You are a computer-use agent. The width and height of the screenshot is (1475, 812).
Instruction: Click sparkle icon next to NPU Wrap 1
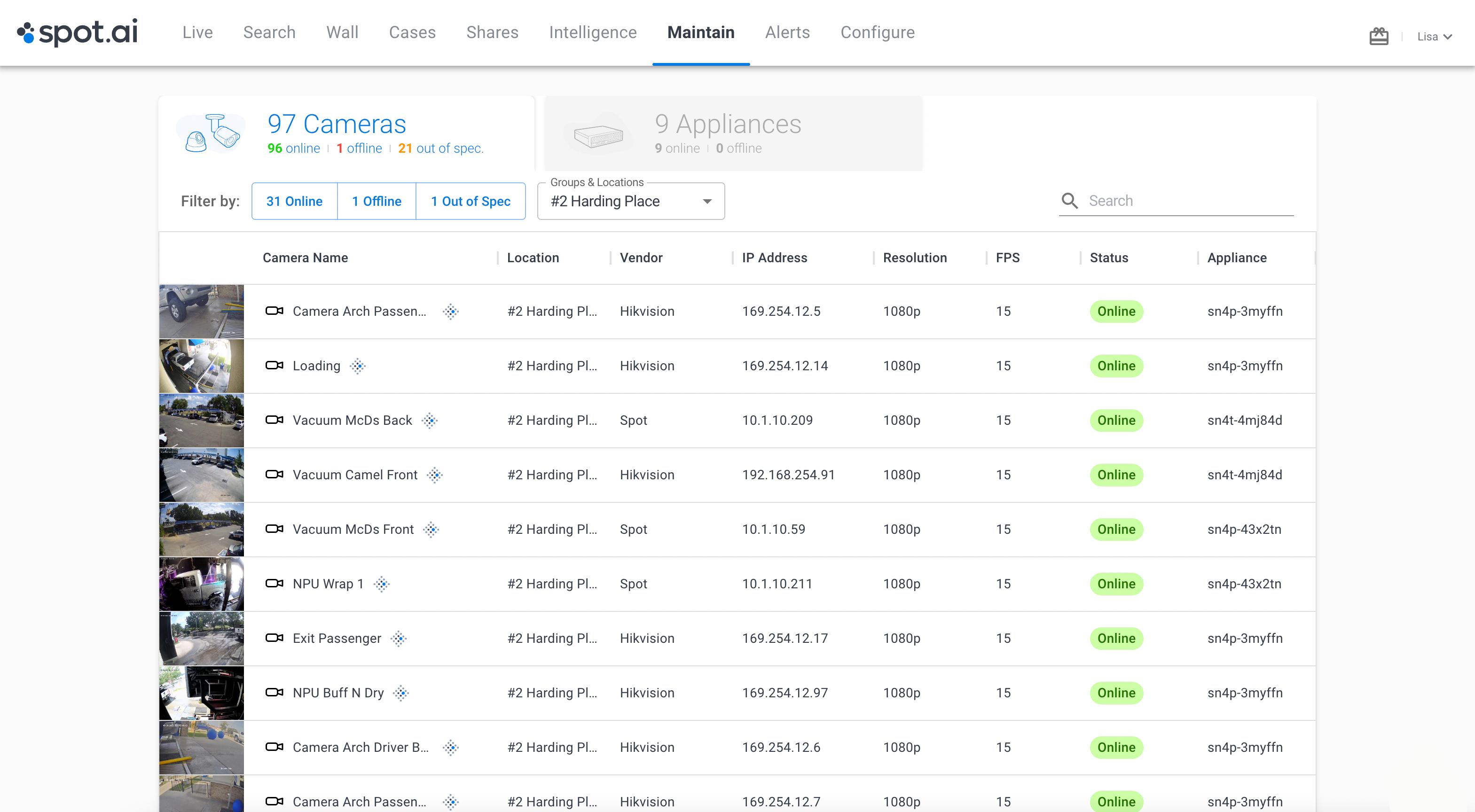pos(381,584)
